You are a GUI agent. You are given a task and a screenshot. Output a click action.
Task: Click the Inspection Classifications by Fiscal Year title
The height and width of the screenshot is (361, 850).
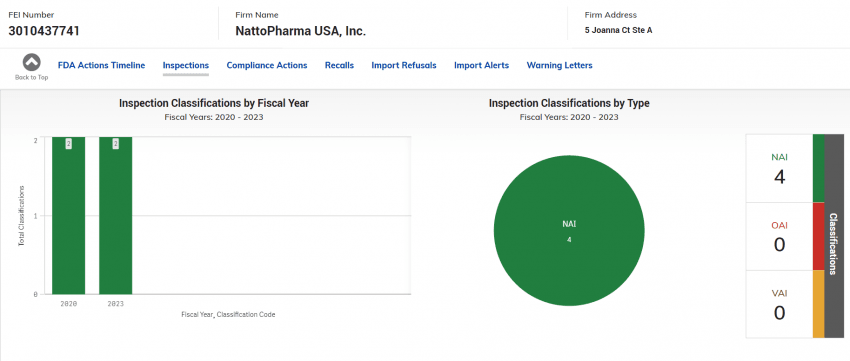214,103
